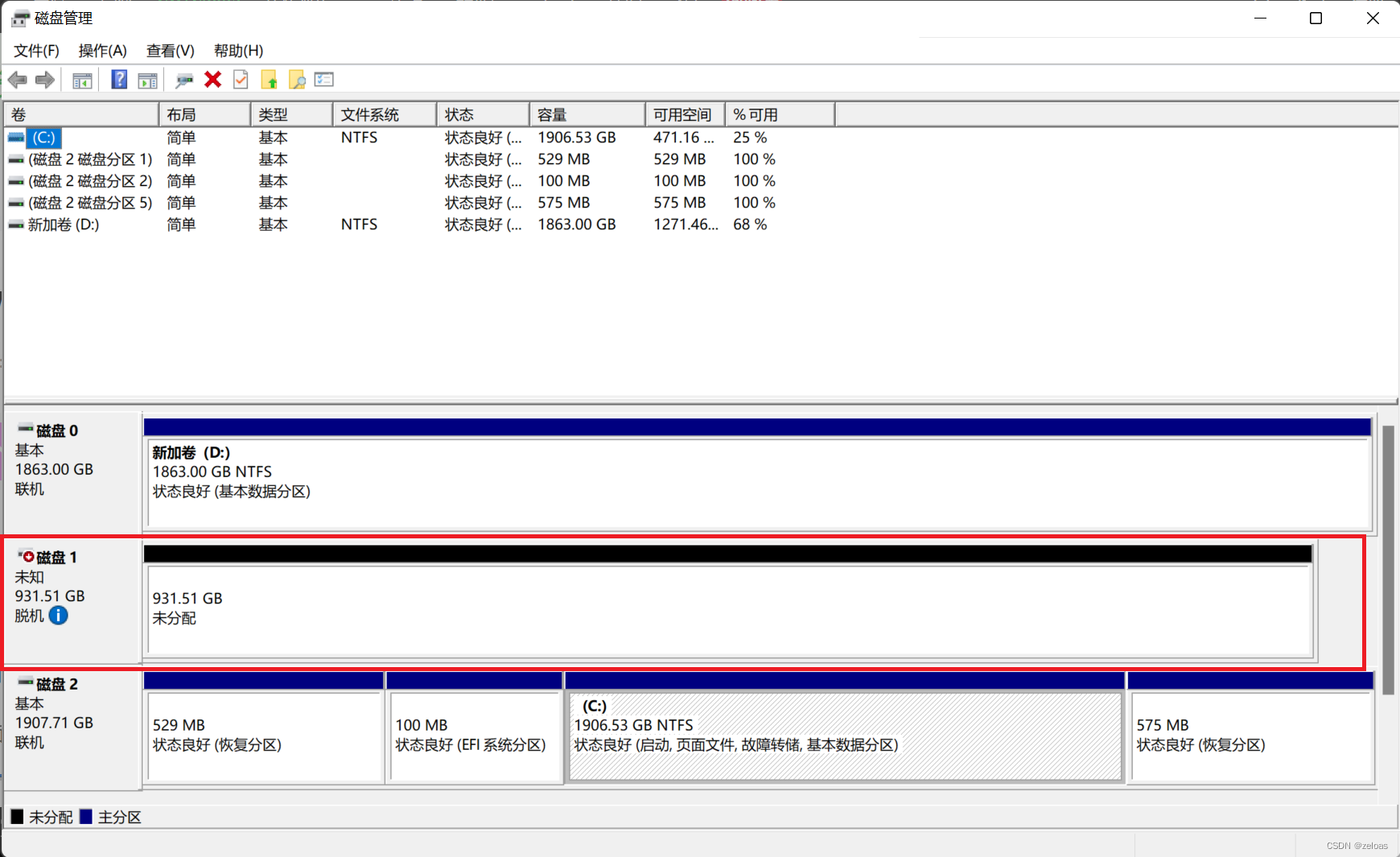Viewport: 1400px width, 857px height.
Task: Click the folder with magnifier toolbar icon
Action: [297, 79]
